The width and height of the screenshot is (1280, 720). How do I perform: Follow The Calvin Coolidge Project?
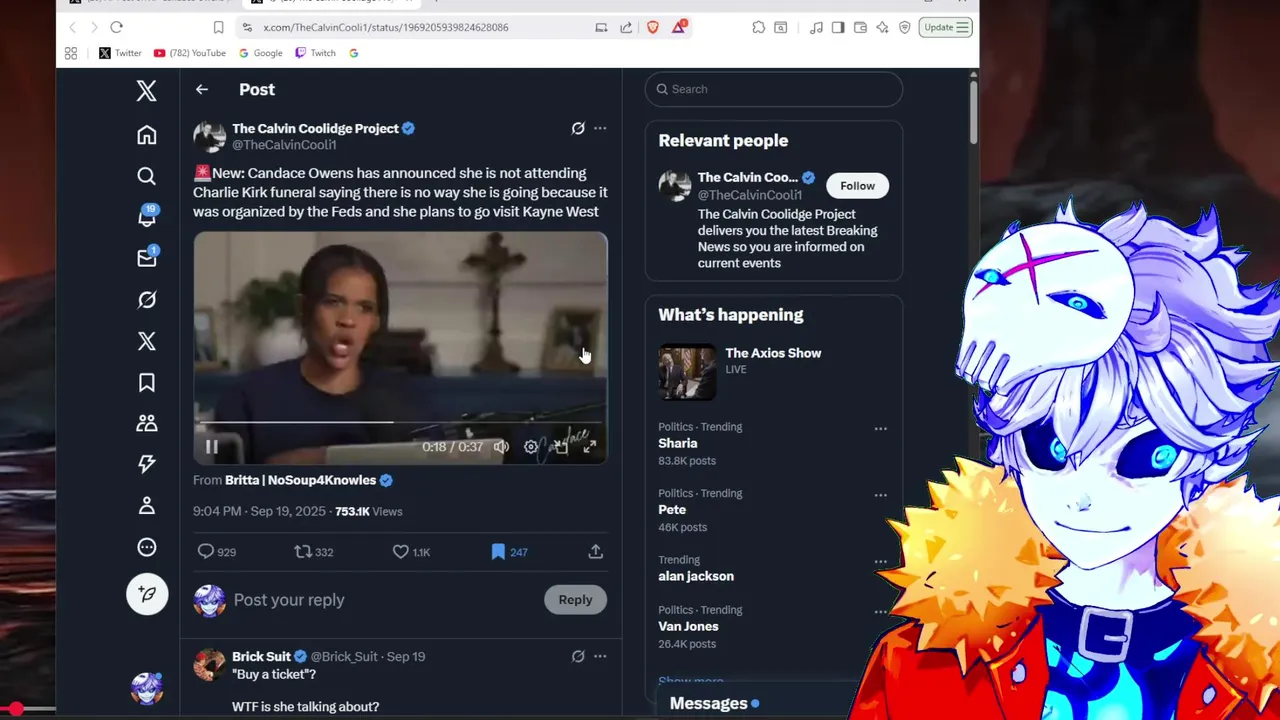[857, 186]
